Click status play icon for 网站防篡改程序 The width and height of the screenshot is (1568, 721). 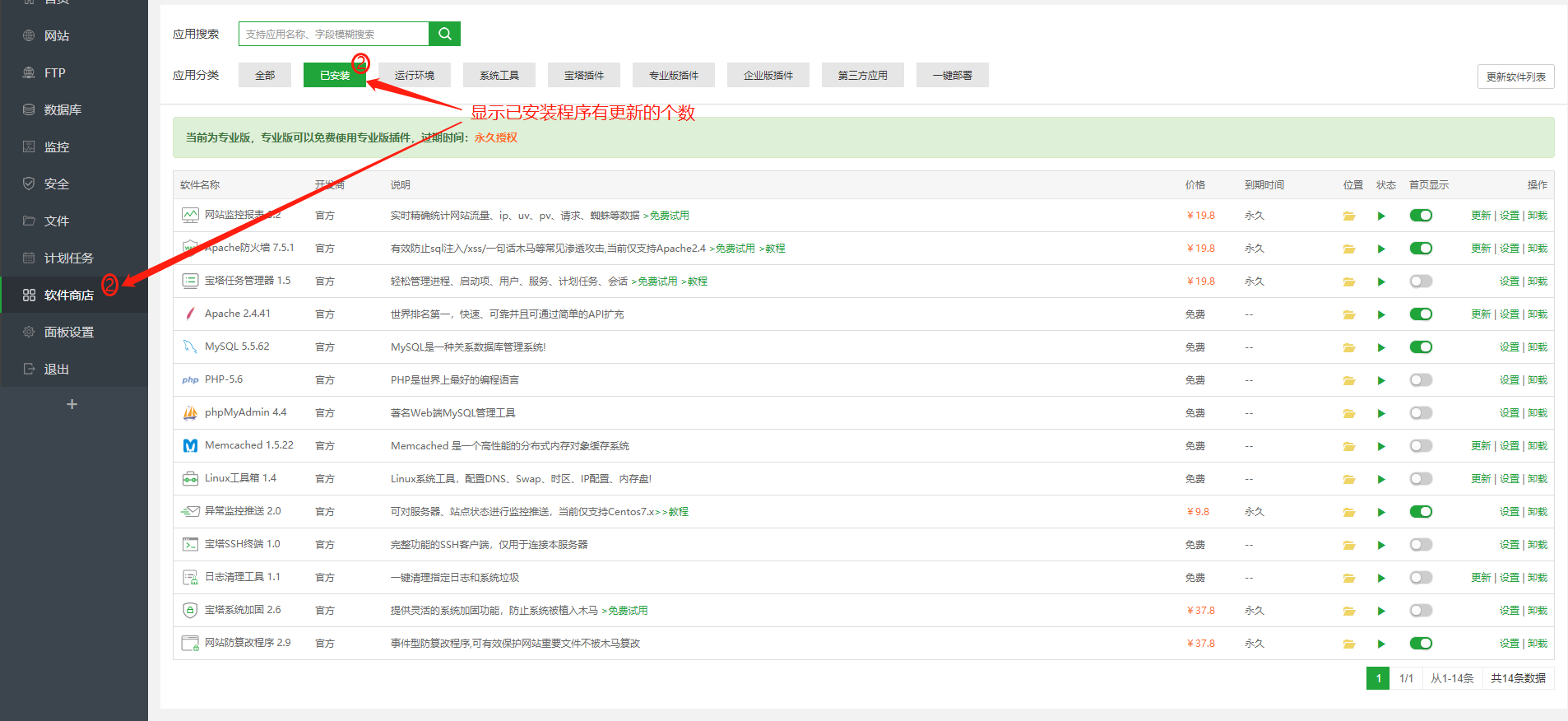pyautogui.click(x=1381, y=644)
